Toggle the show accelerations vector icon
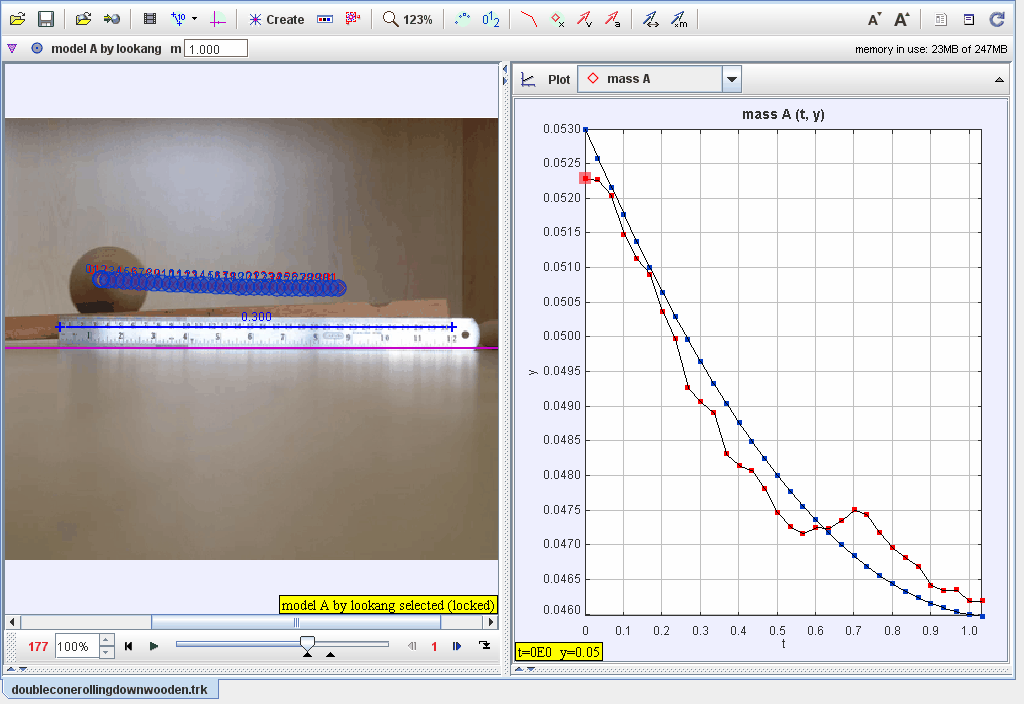The width and height of the screenshot is (1024, 704). click(612, 19)
